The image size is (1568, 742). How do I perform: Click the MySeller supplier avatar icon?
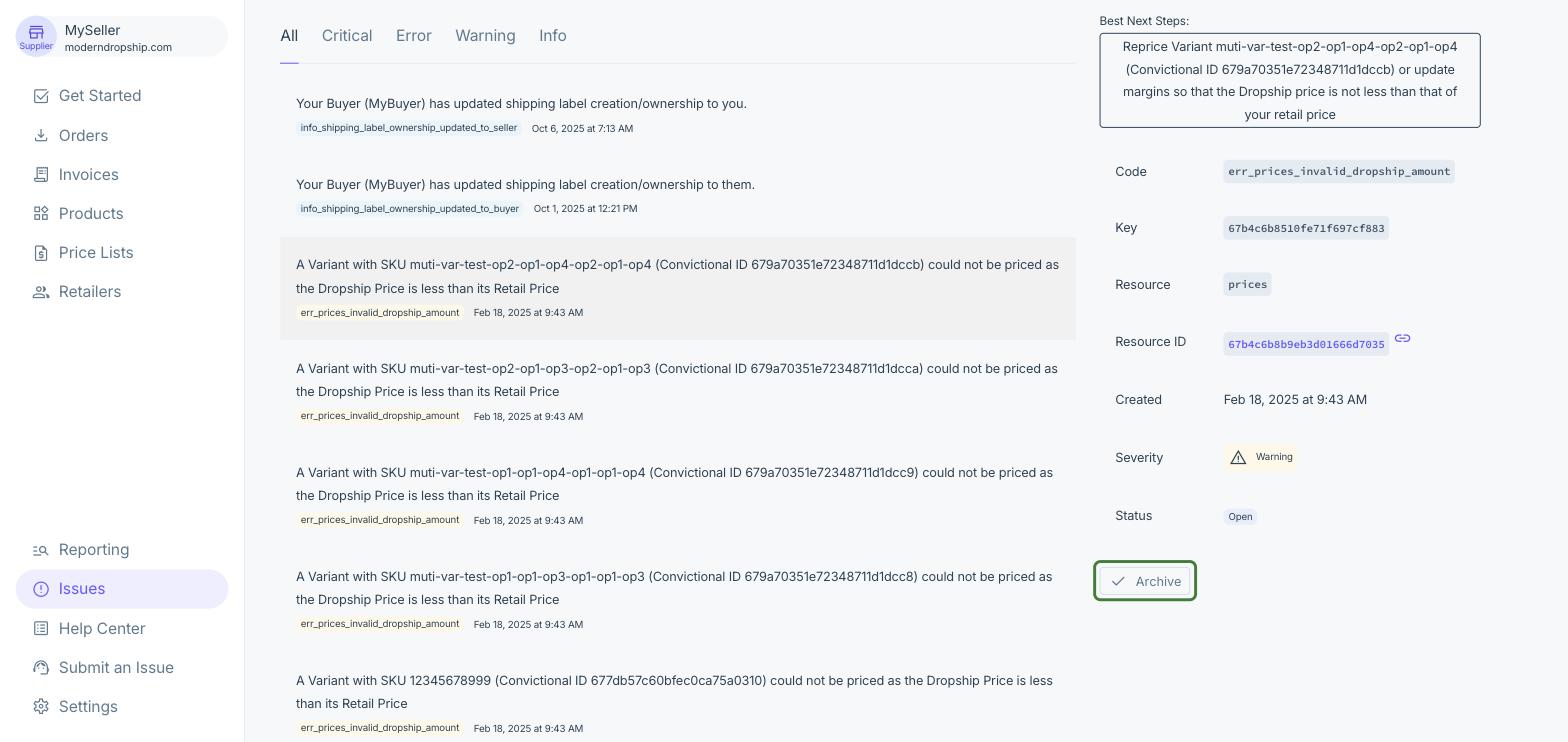coord(36,36)
